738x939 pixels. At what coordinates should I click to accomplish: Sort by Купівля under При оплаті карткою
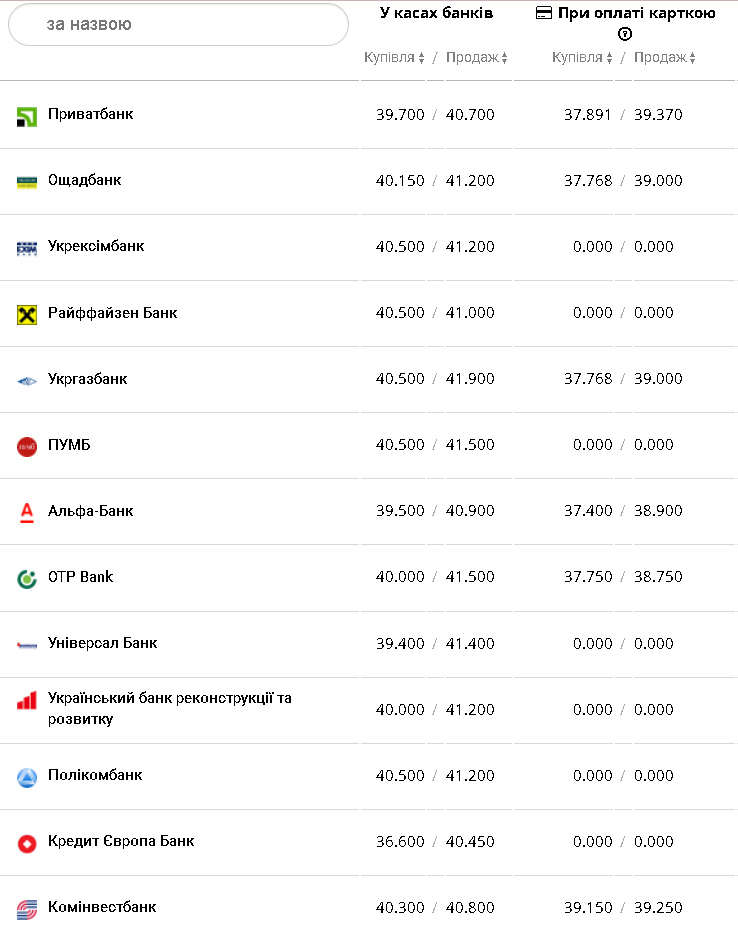tap(582, 58)
